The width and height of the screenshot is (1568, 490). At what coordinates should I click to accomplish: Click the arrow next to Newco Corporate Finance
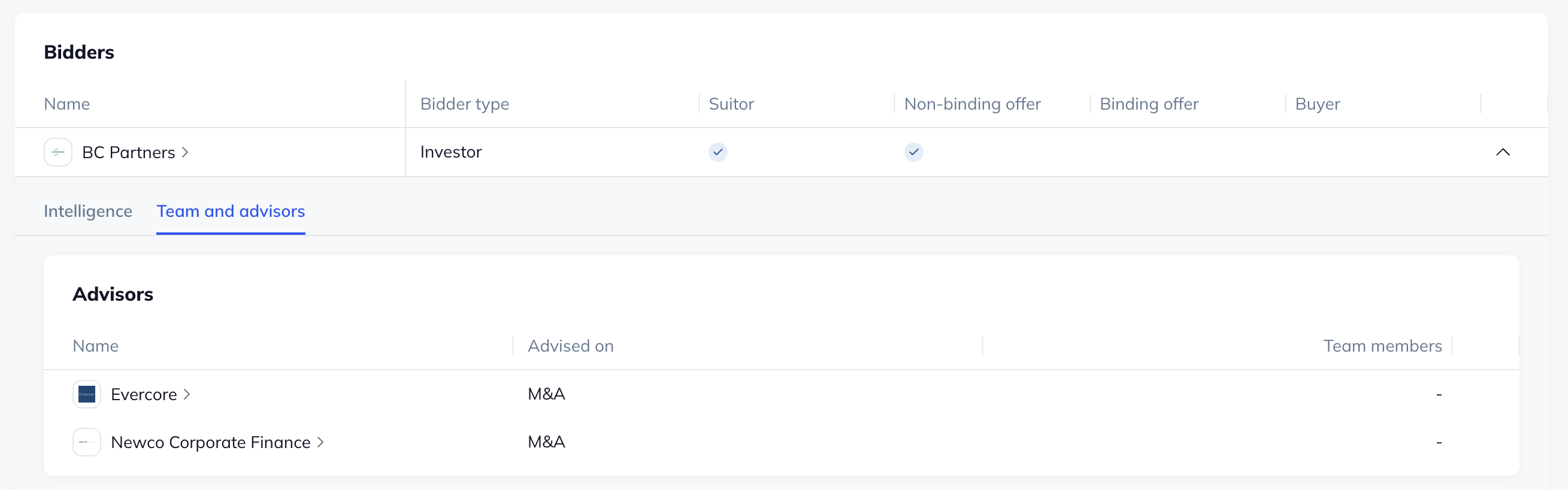click(320, 443)
